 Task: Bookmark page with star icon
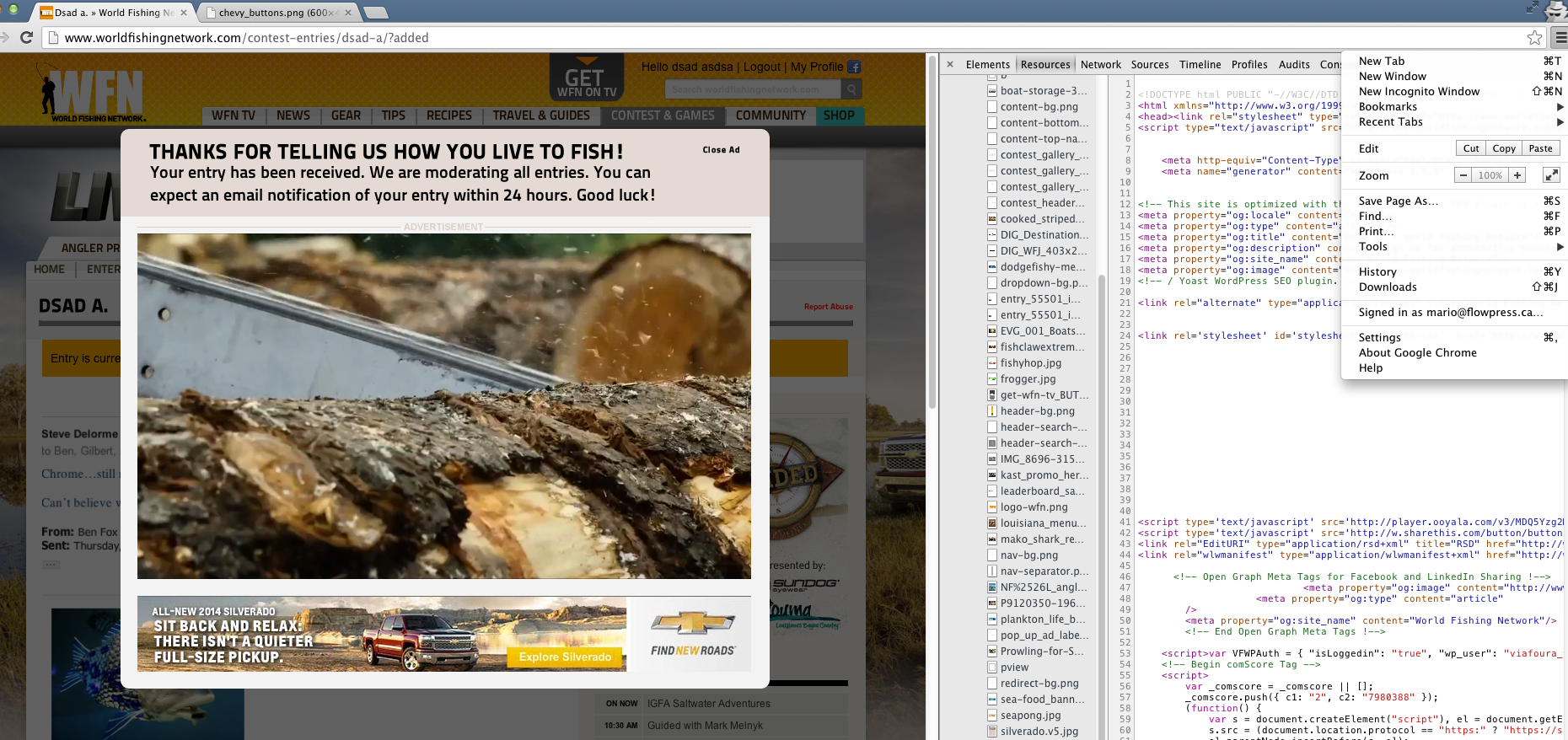[x=1534, y=37]
